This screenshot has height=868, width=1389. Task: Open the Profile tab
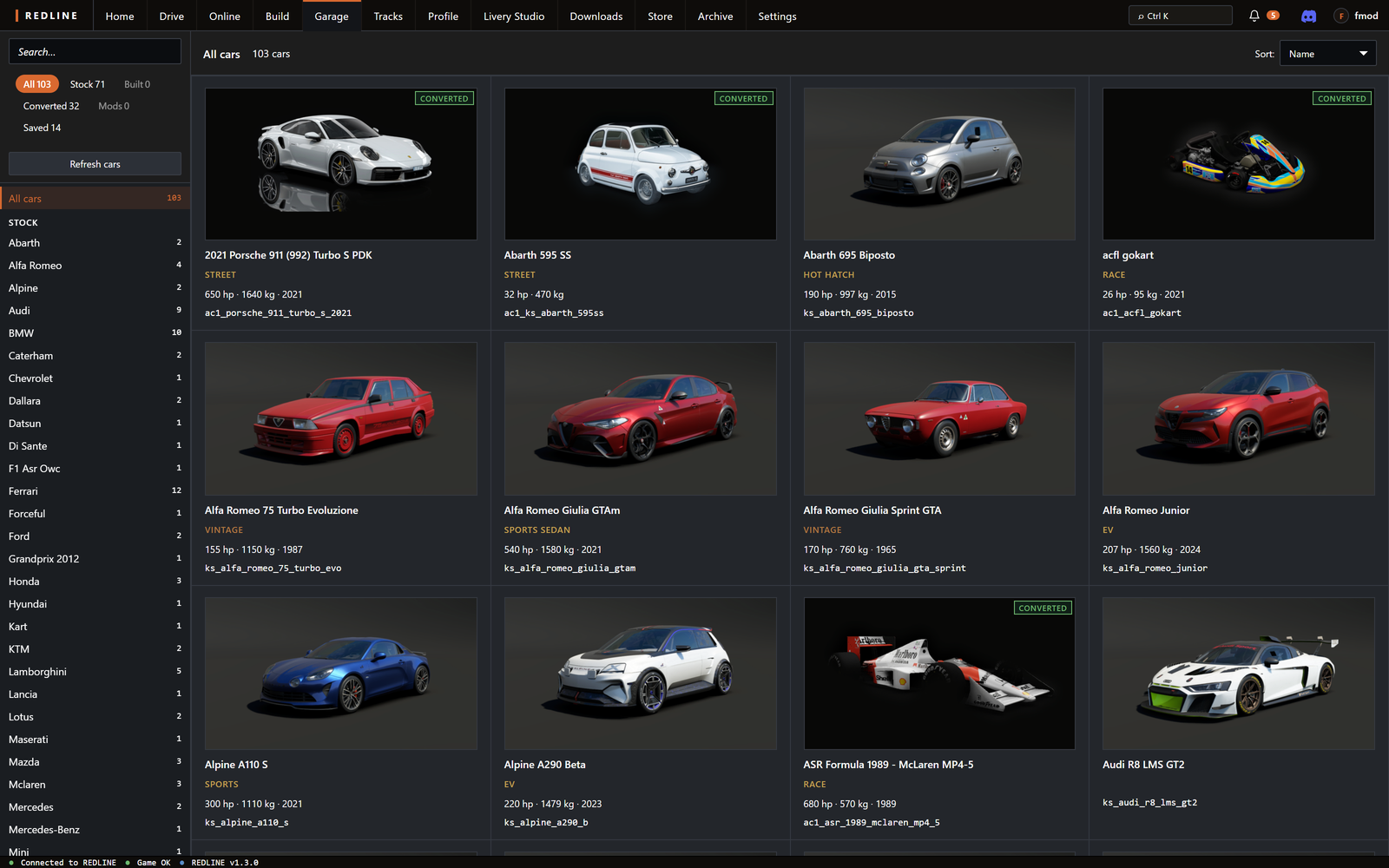click(443, 16)
